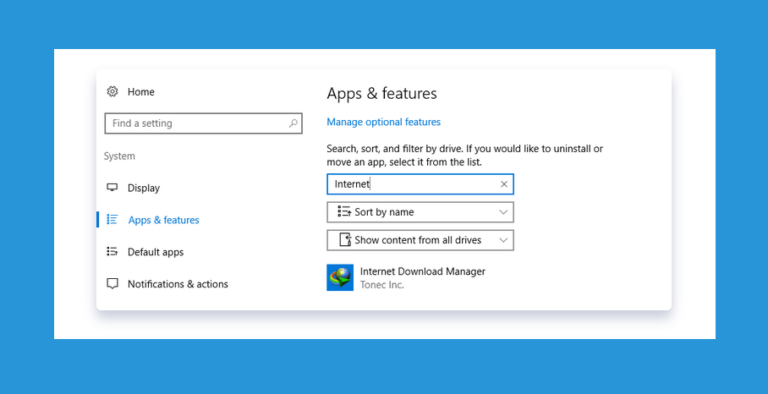The height and width of the screenshot is (394, 768).
Task: Click the Notifications & actions speech bubble icon
Action: [x=112, y=284]
